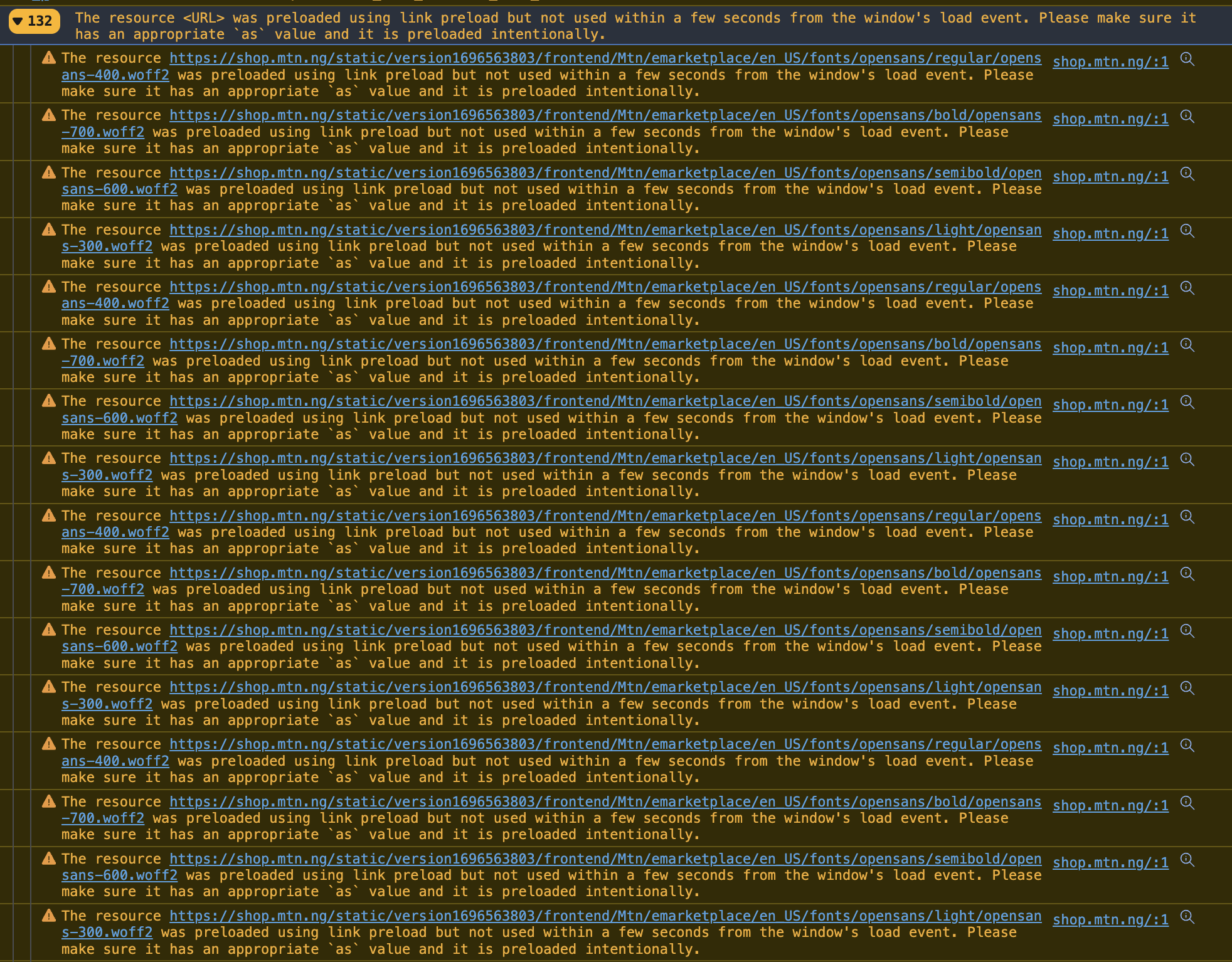
Task: Click magnifier icon on second opensans-400.woff2 warning
Action: click(1187, 288)
